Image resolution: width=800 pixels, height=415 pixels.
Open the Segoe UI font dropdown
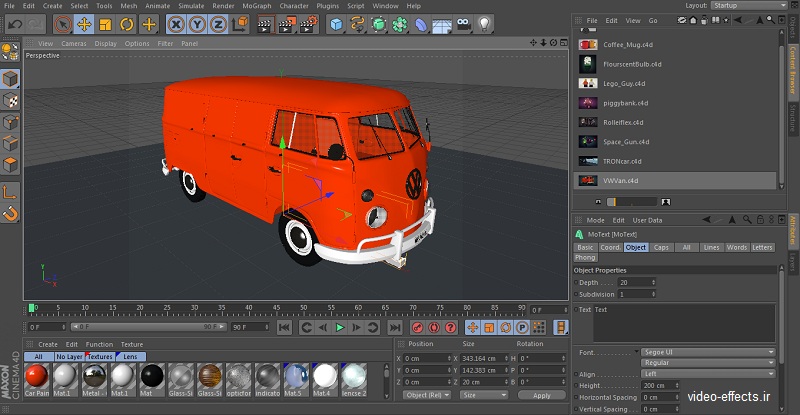tap(708, 352)
